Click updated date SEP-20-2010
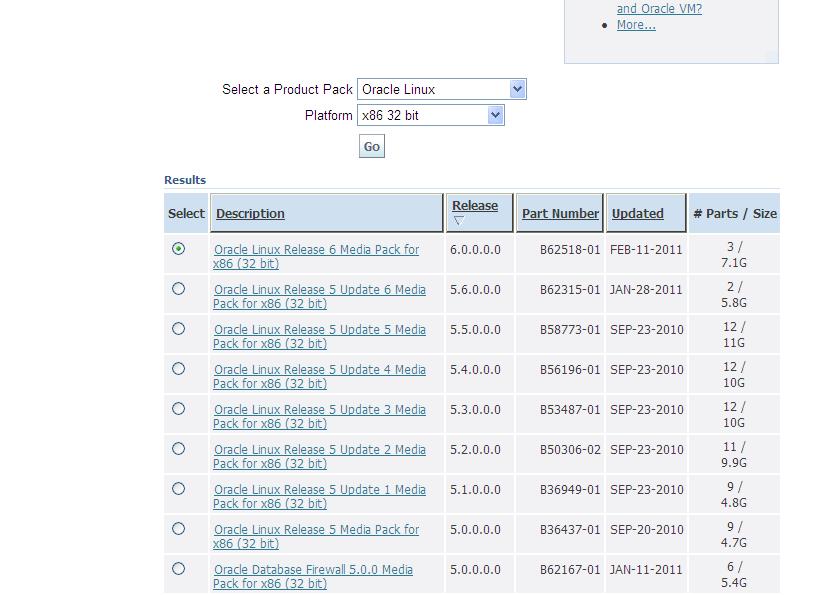 tap(646, 530)
